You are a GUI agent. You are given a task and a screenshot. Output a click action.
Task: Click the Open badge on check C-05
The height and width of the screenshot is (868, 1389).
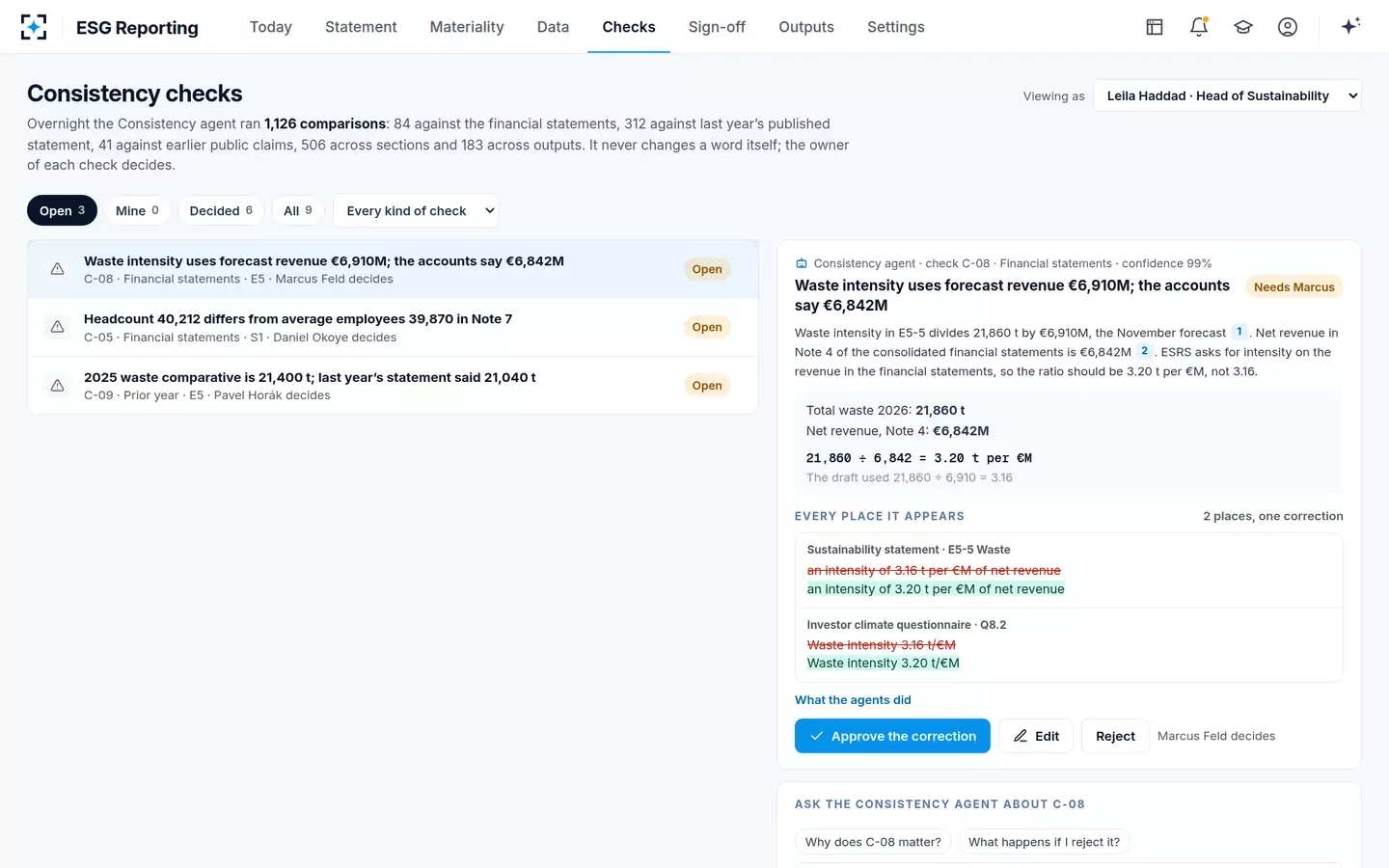click(707, 327)
